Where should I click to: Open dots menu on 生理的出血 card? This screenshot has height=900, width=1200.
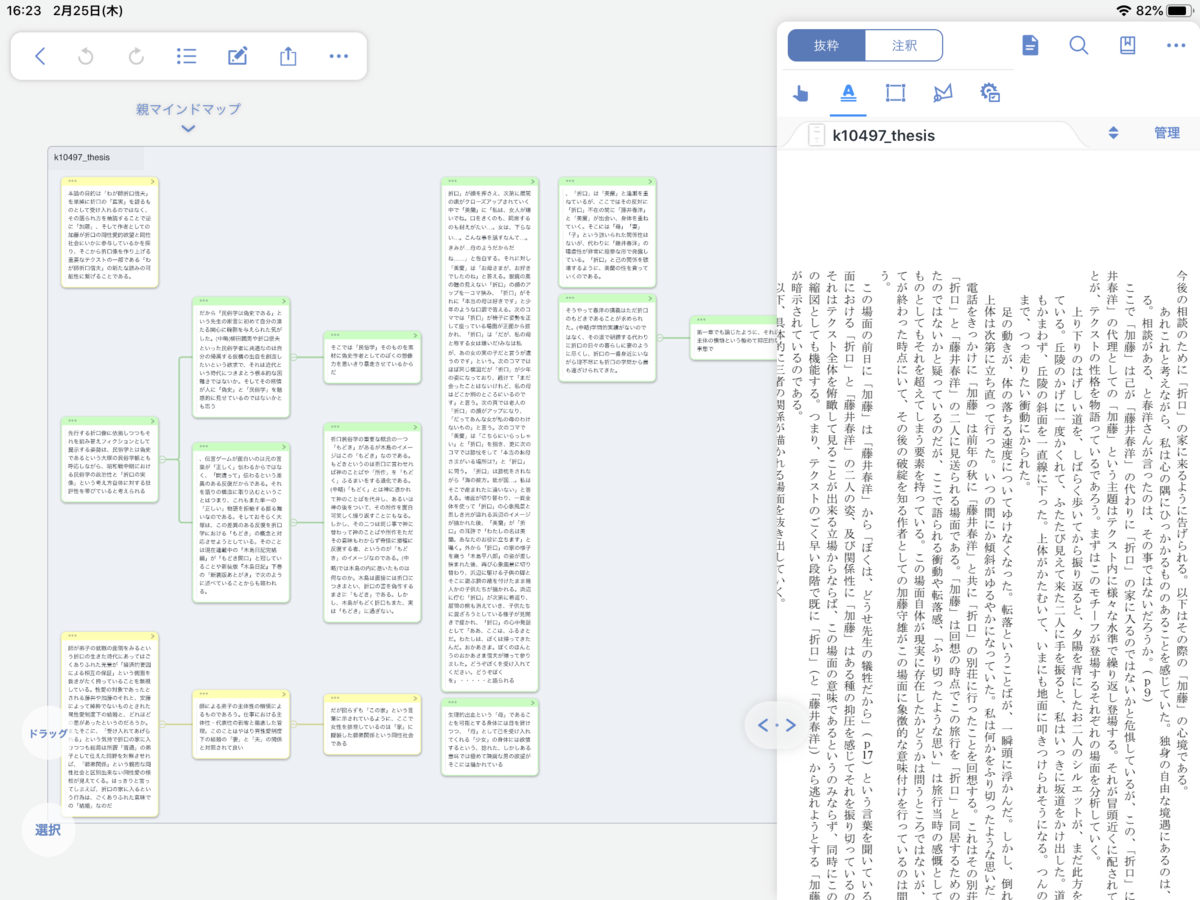[453, 703]
